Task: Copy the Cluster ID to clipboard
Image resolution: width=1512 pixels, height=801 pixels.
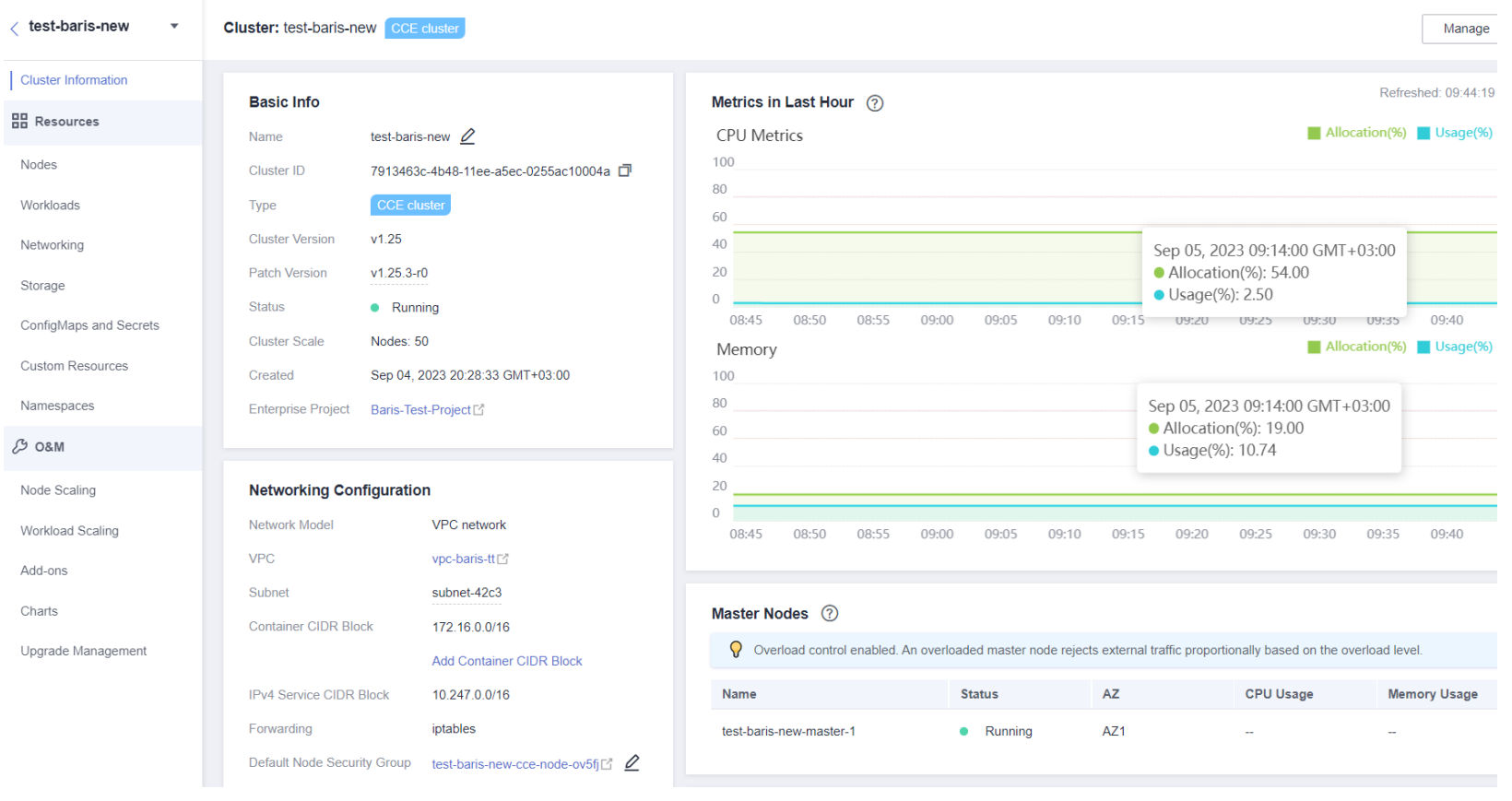Action: coord(625,171)
